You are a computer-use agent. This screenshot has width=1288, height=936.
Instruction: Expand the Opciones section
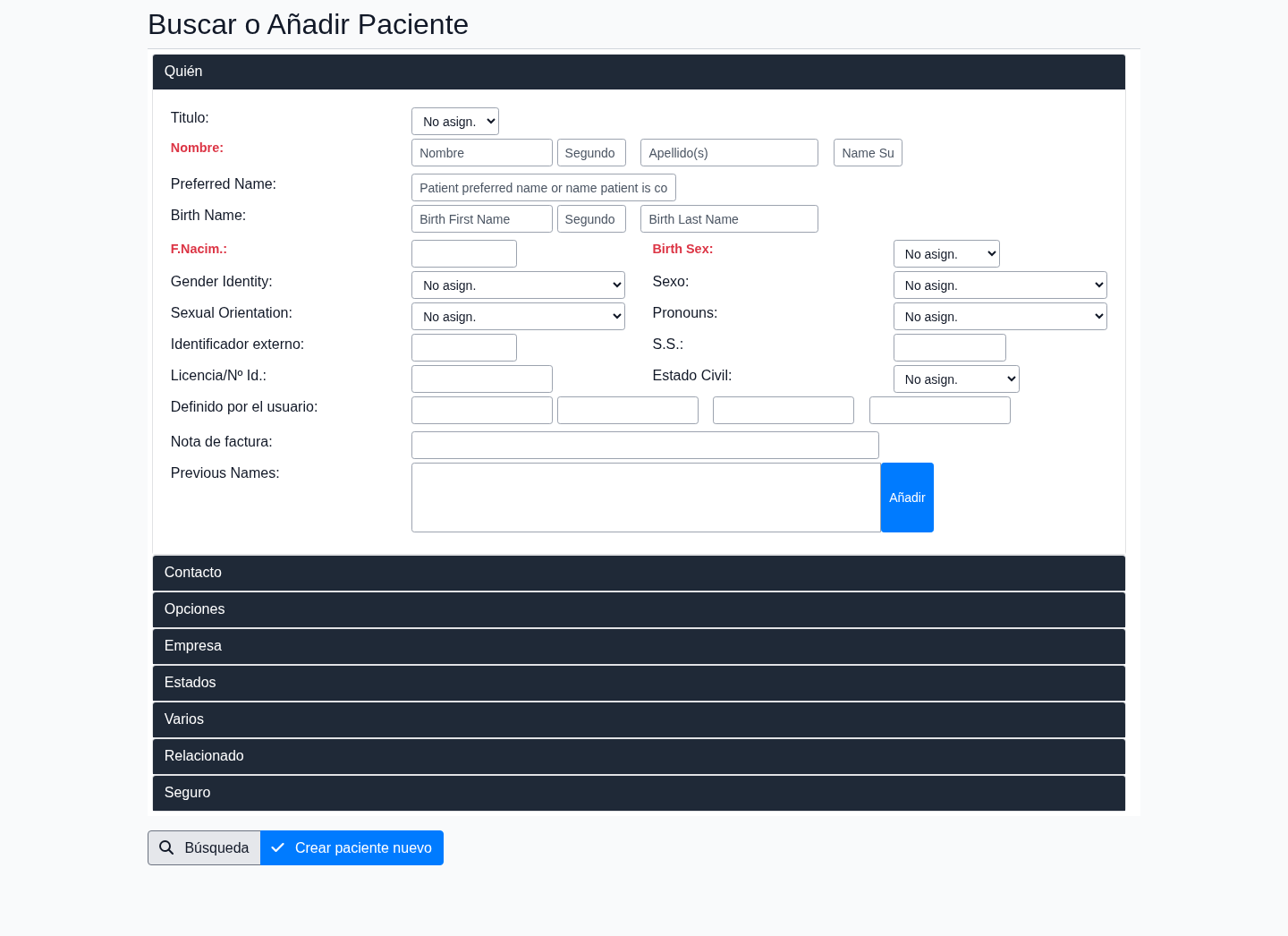tap(639, 609)
